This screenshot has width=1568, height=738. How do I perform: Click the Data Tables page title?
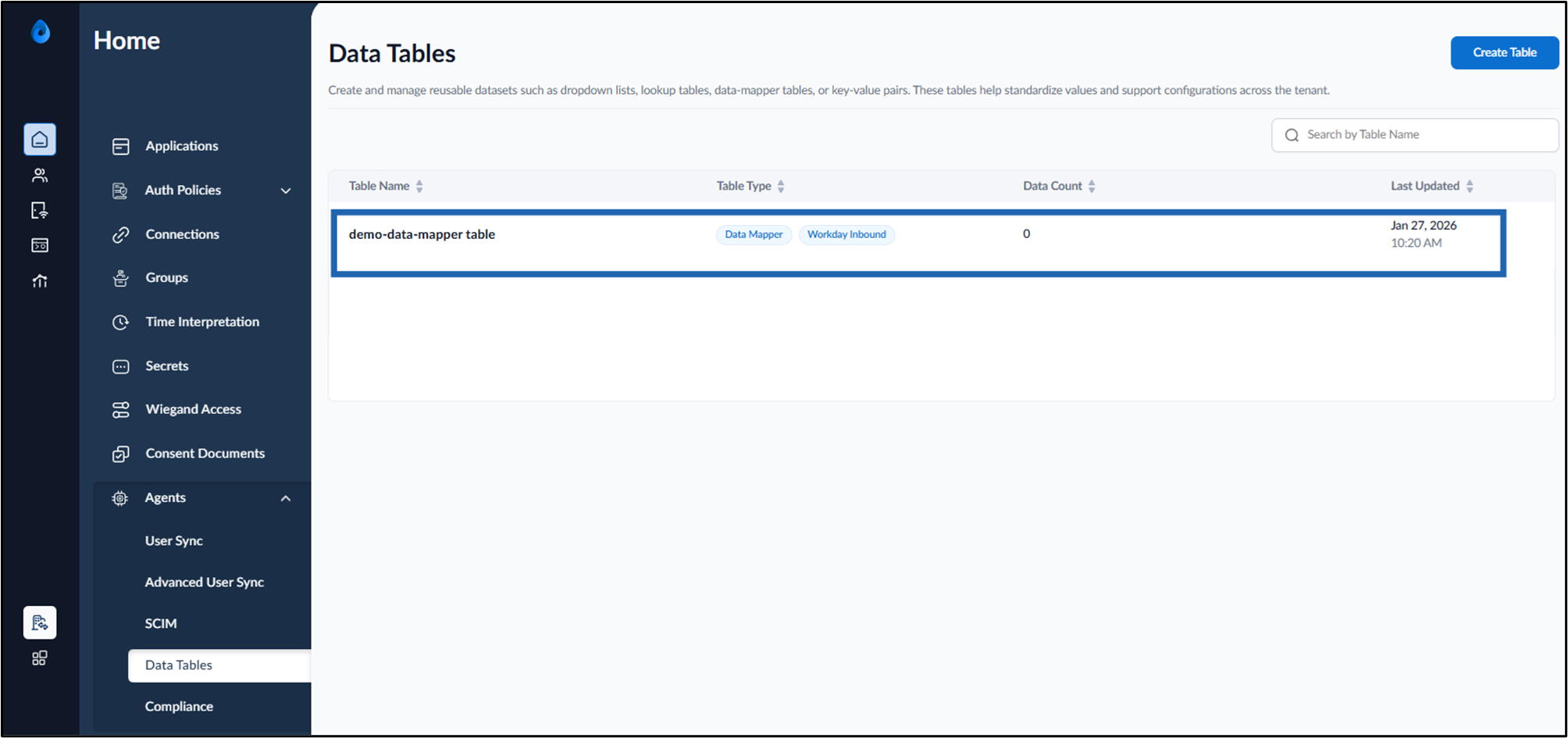[x=392, y=53]
